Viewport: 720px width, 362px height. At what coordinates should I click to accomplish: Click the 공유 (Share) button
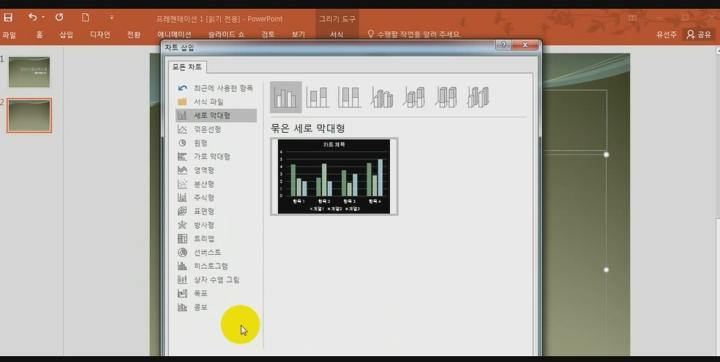(699, 34)
